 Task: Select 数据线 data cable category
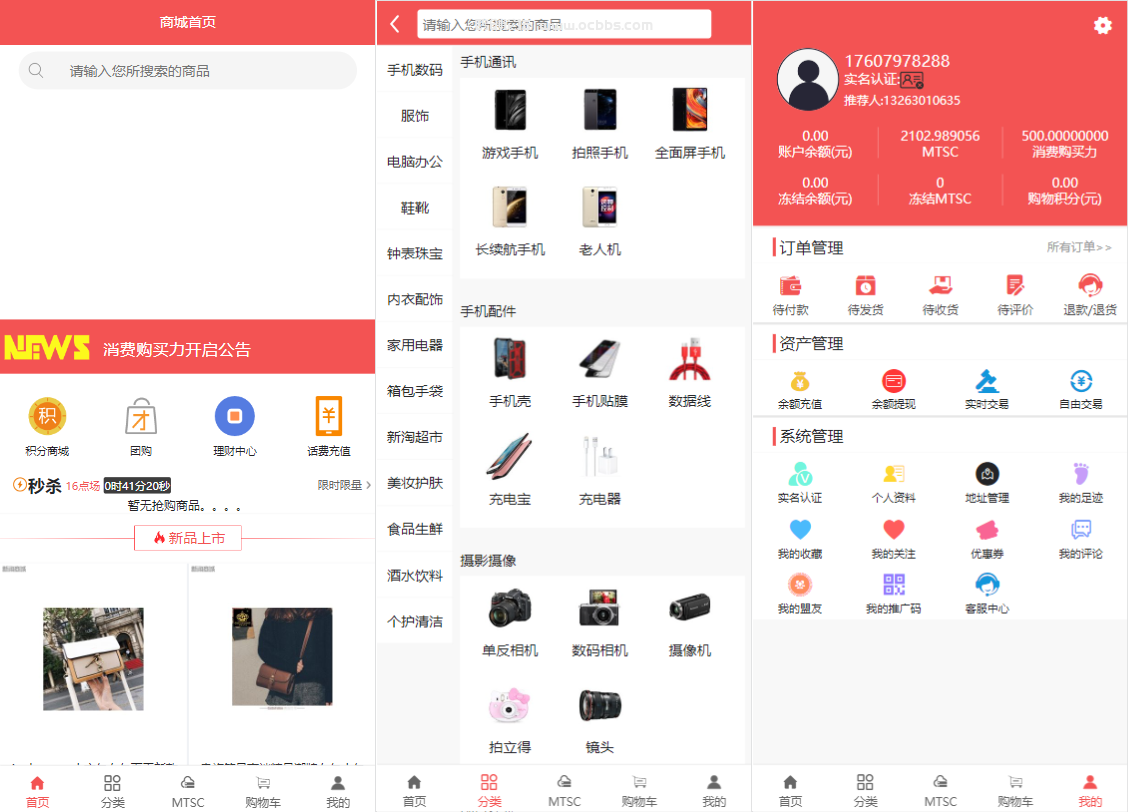pos(690,373)
